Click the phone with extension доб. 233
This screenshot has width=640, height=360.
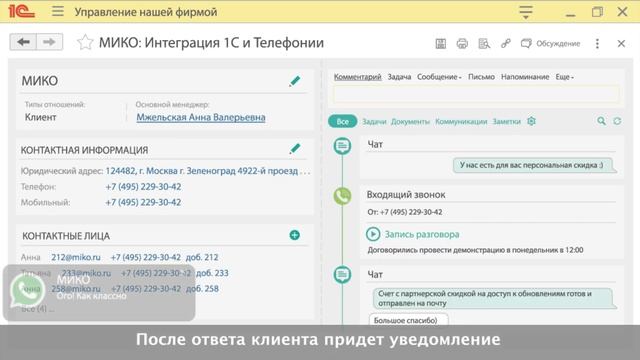click(x=175, y=273)
